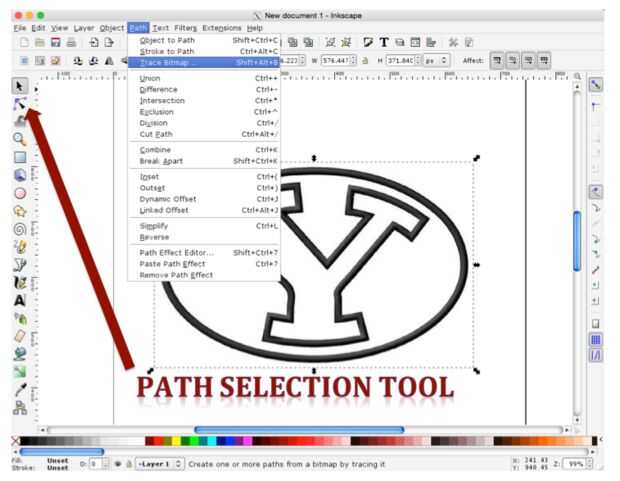This screenshot has height=481, width=620.
Task: Open Path Effect Editor entry
Action: [x=204, y=252]
